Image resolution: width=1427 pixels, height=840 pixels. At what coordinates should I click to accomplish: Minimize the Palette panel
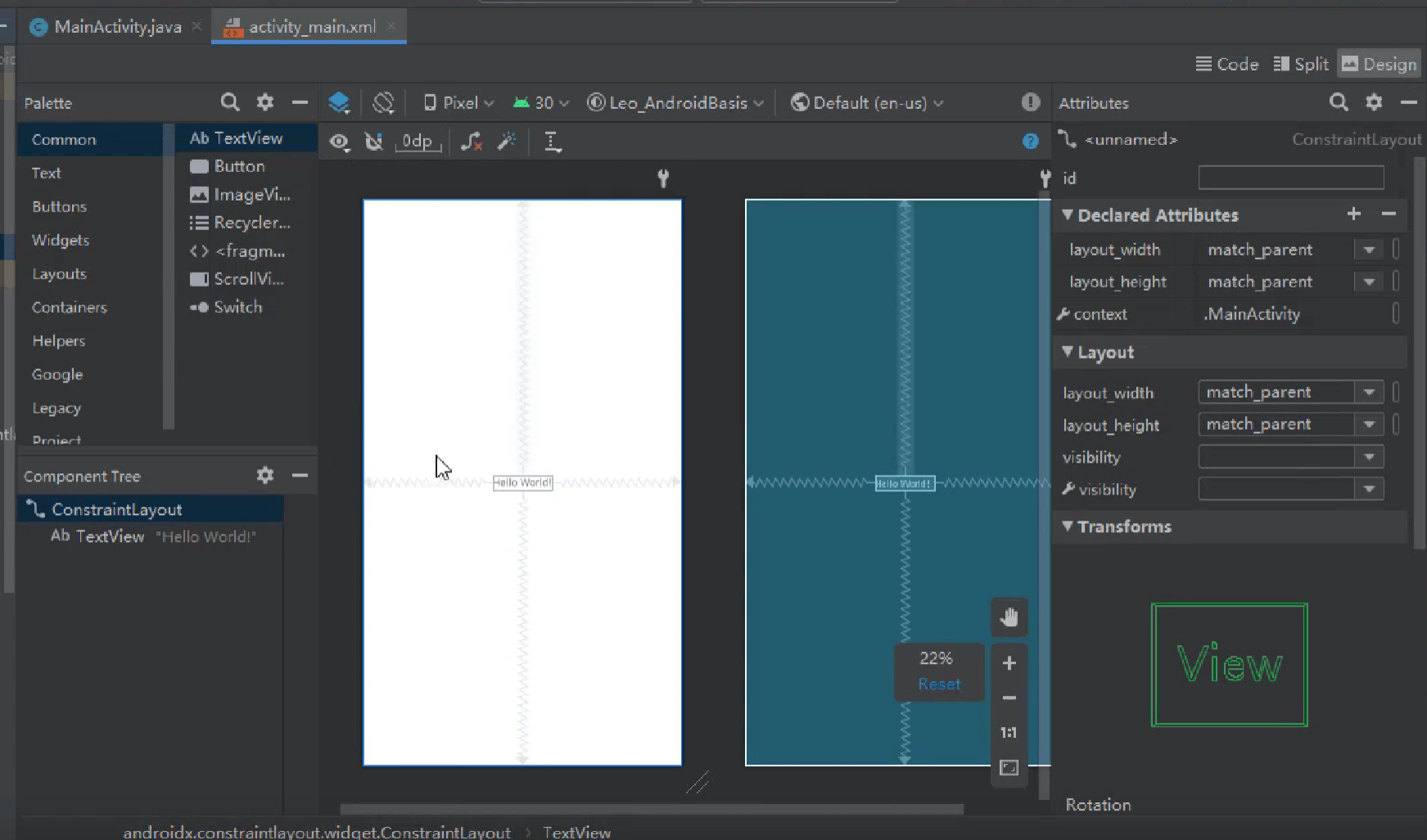(x=300, y=102)
